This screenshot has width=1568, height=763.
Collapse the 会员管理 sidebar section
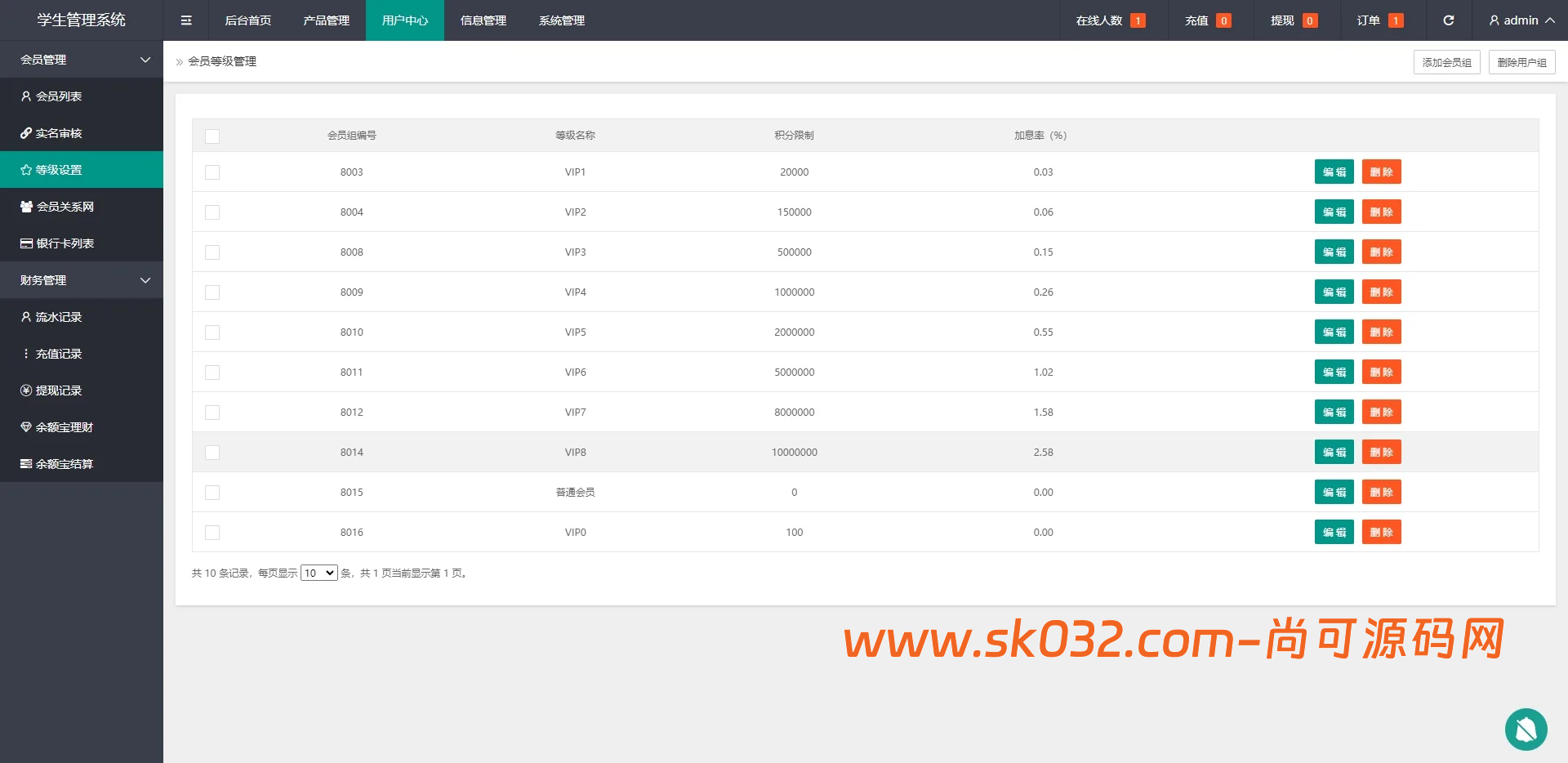click(82, 60)
